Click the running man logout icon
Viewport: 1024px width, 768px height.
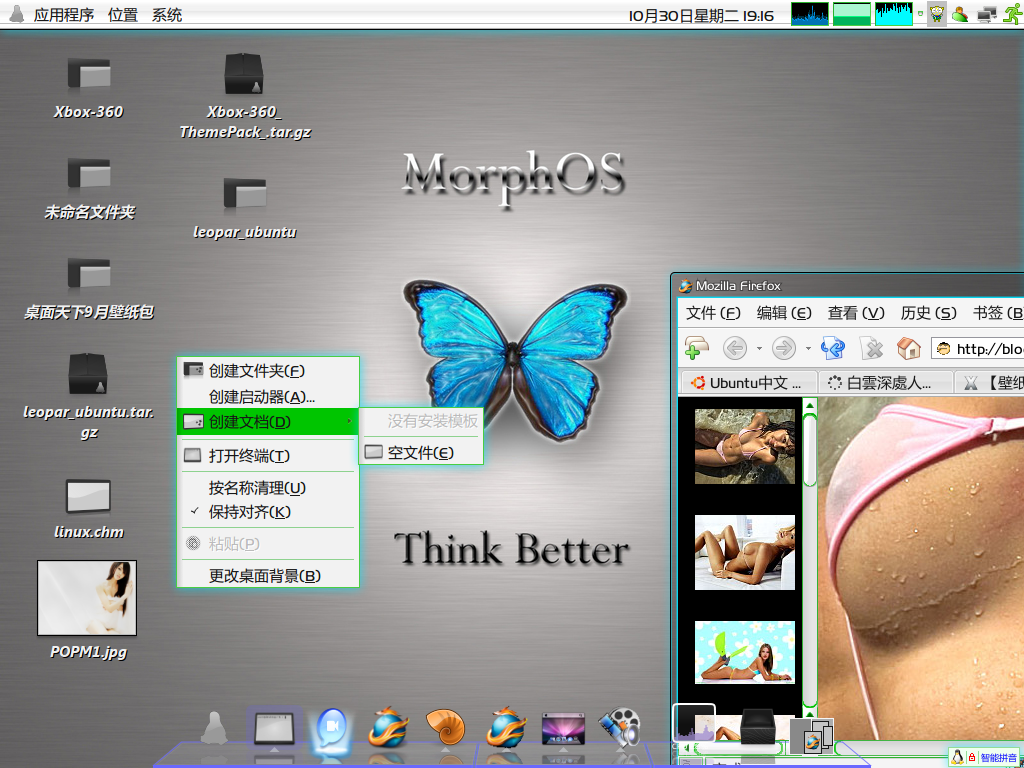click(1012, 13)
